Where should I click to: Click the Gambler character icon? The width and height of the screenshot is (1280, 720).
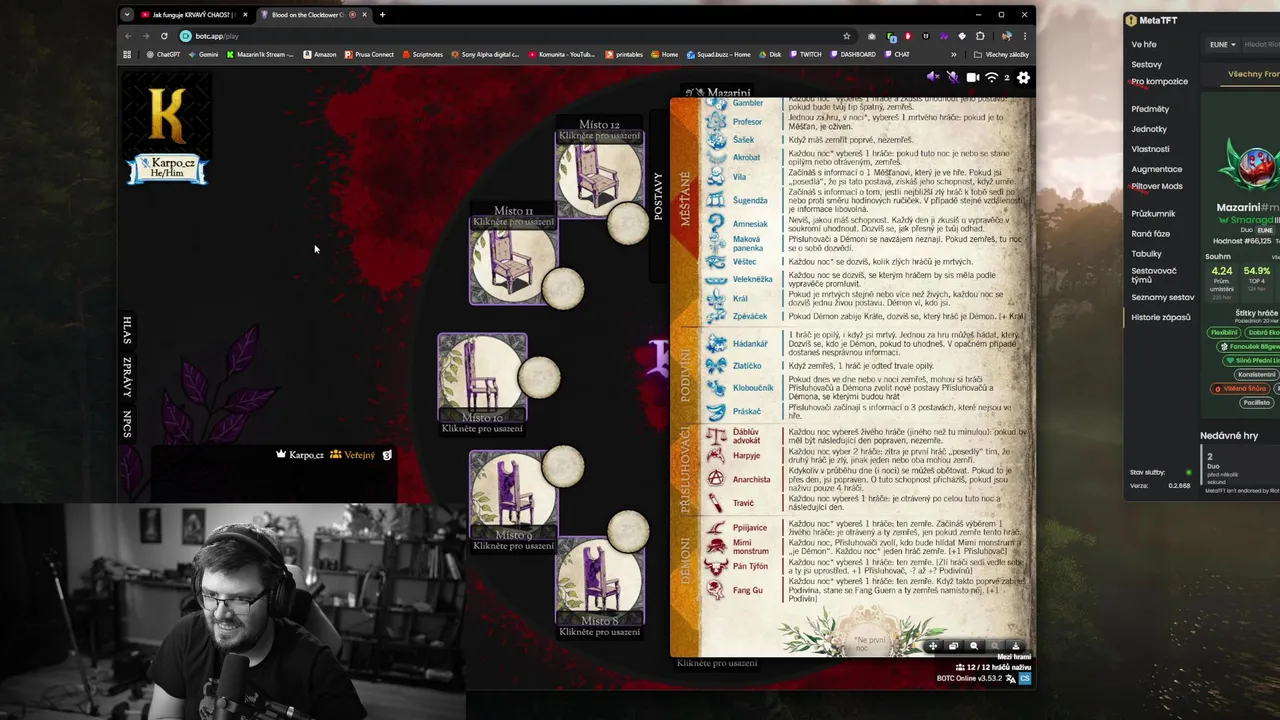[716, 103]
